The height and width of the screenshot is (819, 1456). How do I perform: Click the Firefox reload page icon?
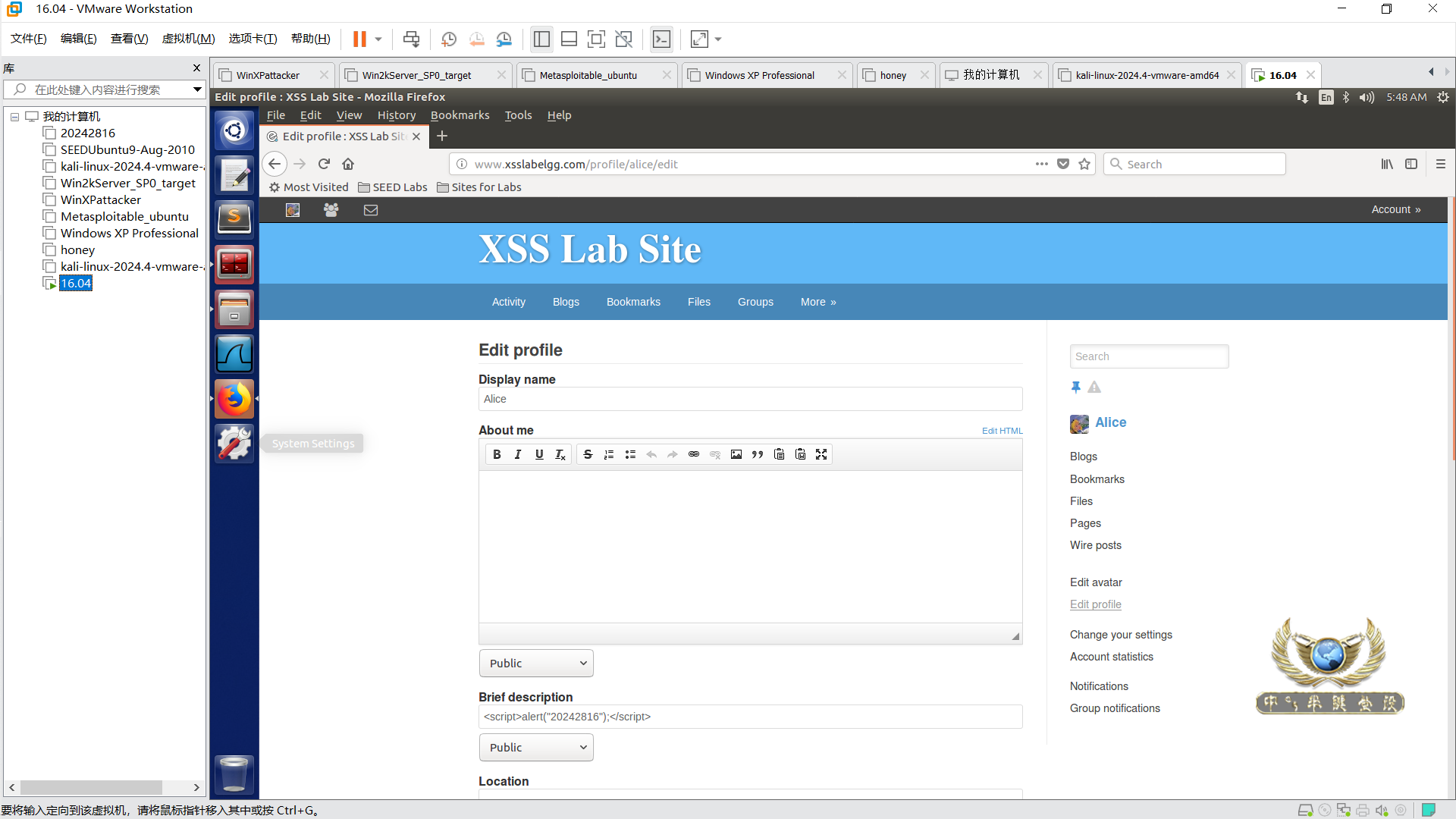coord(324,164)
